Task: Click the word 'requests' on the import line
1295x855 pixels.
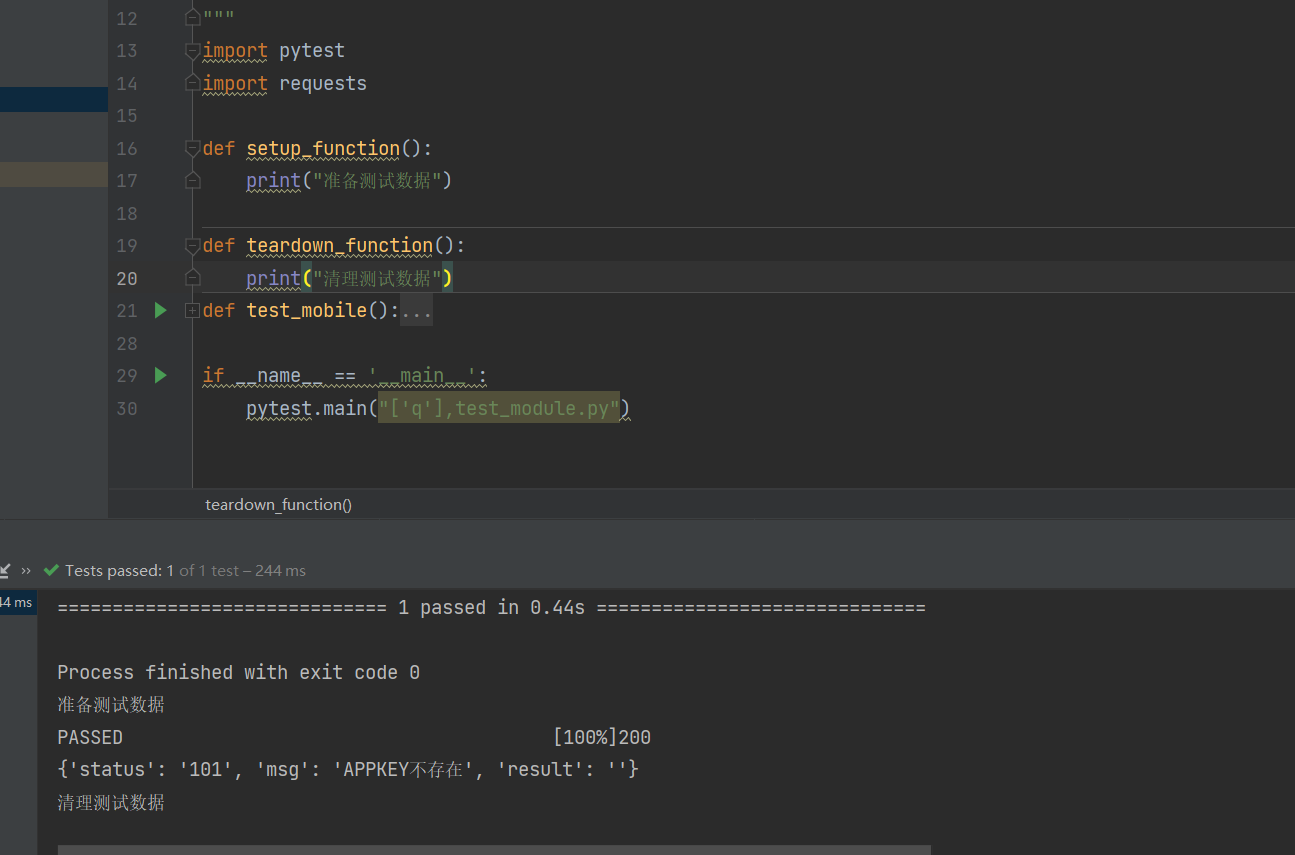Action: pos(323,84)
